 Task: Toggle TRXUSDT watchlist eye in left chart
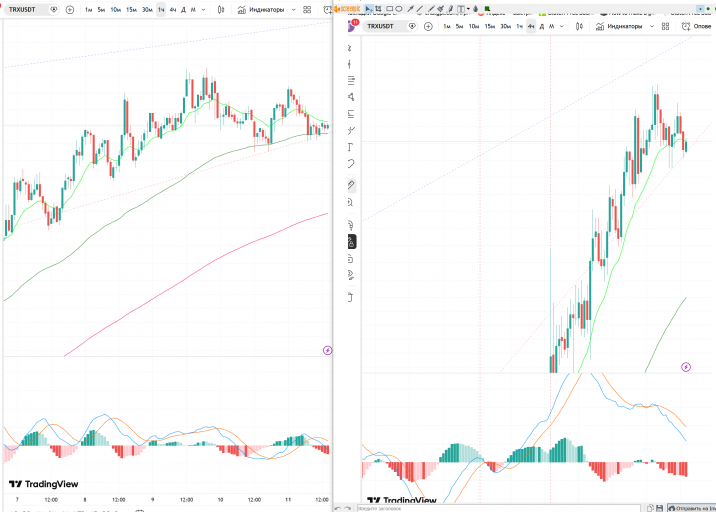[54, 10]
